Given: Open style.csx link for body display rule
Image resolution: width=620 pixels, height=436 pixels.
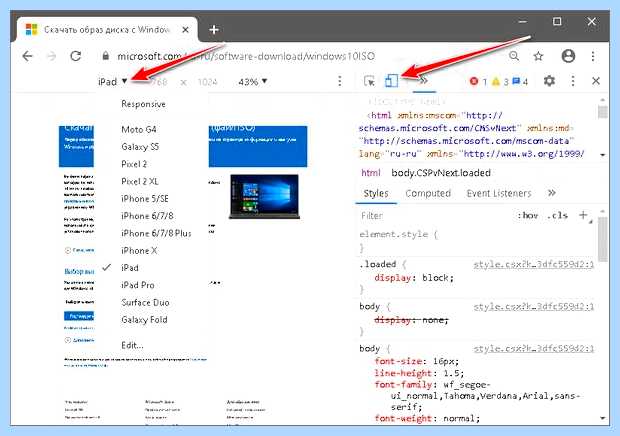Looking at the screenshot, I should point(533,306).
